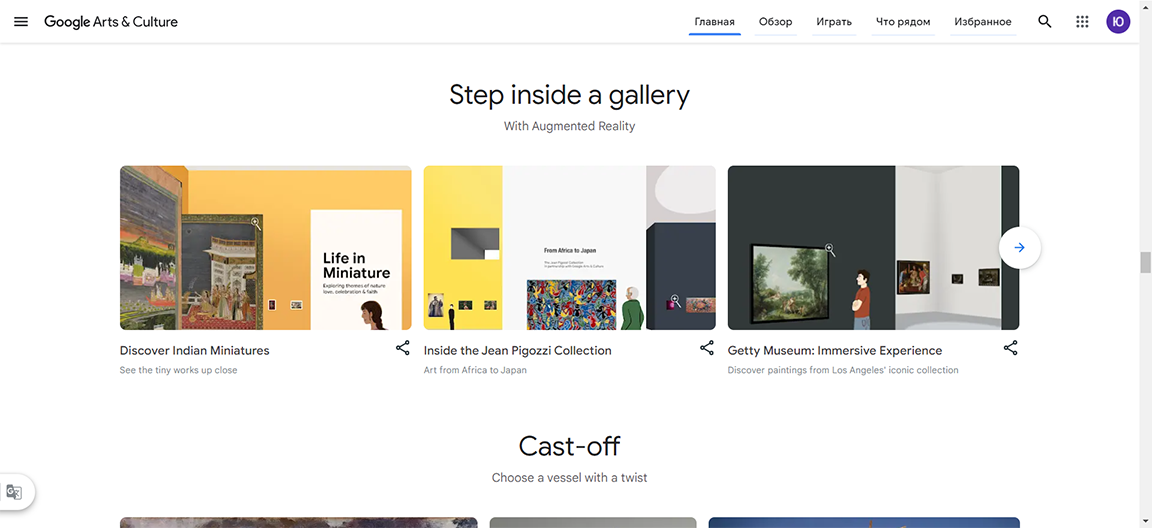Open Getty Museum: Immersive Experience link

(x=835, y=350)
